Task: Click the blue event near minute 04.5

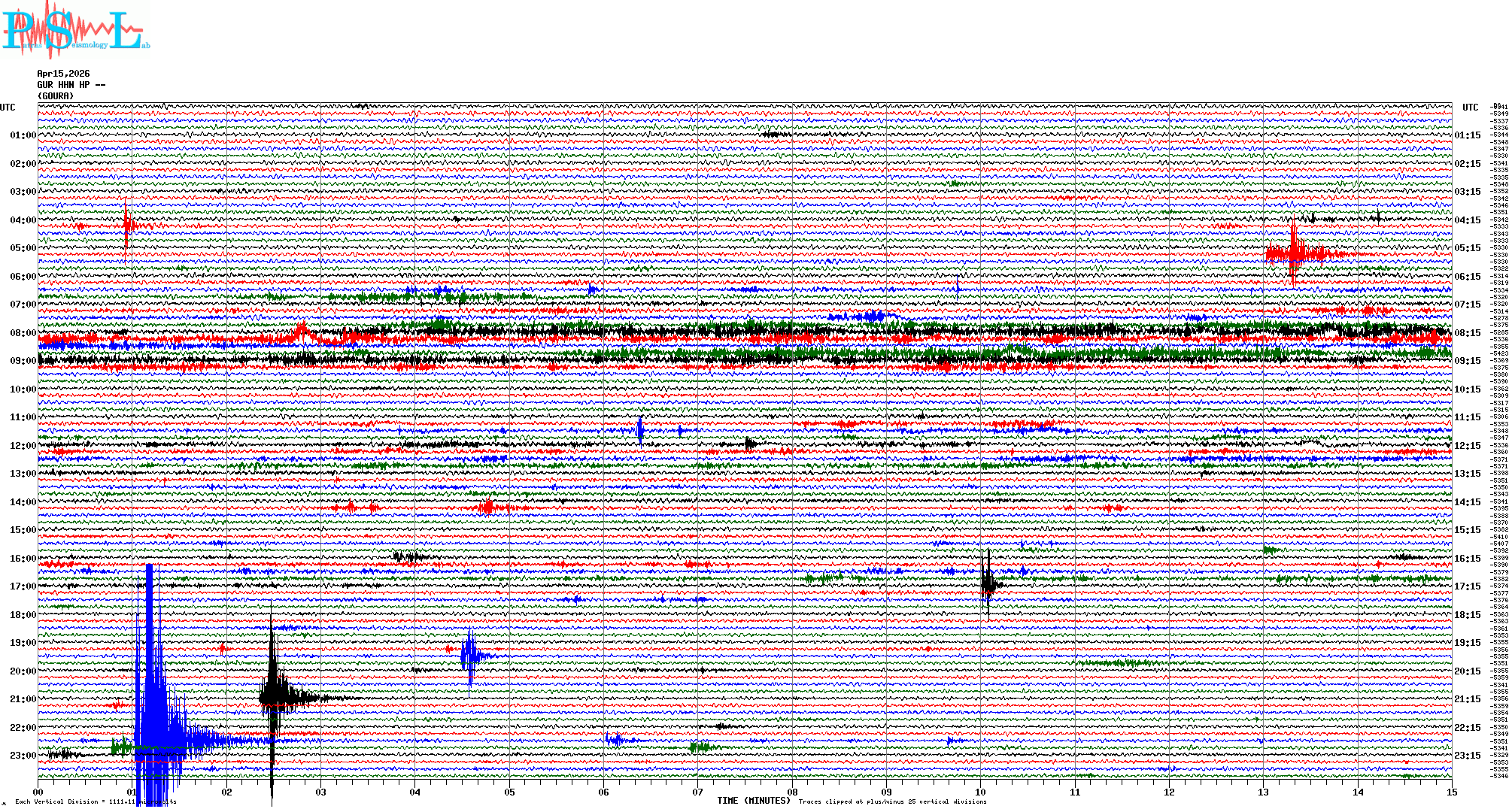Action: click(x=469, y=656)
